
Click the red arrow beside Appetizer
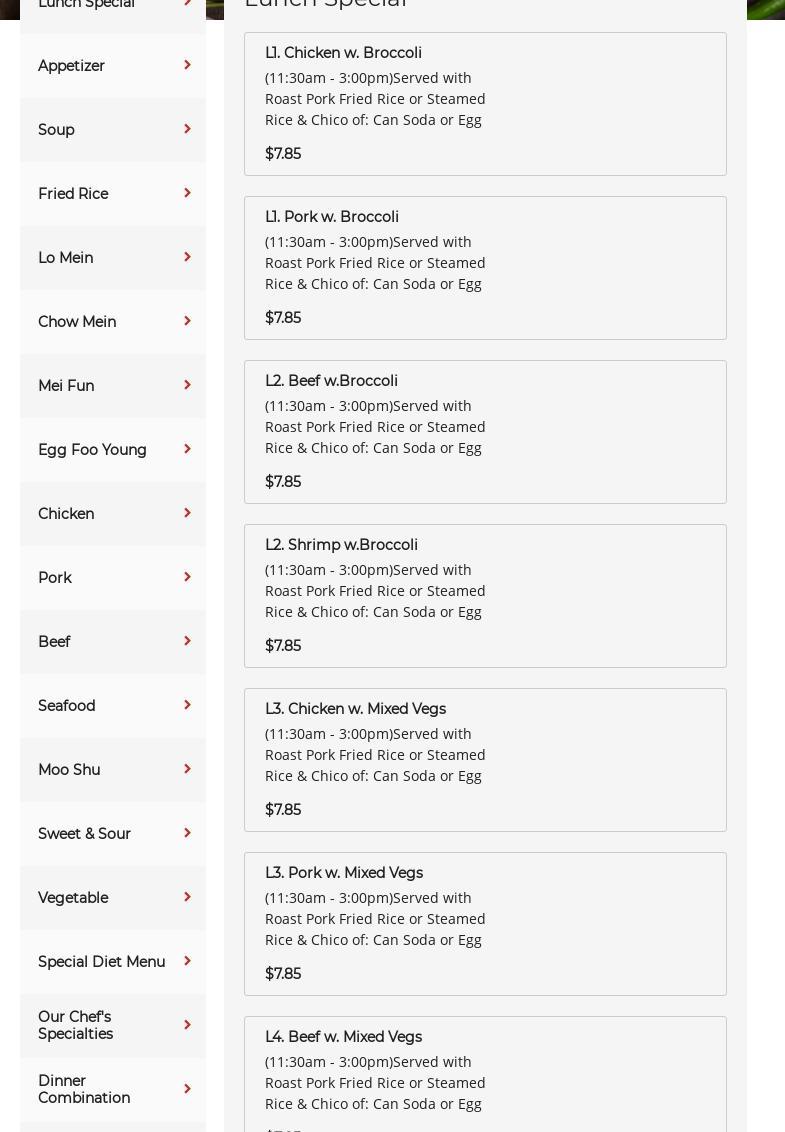click(187, 66)
